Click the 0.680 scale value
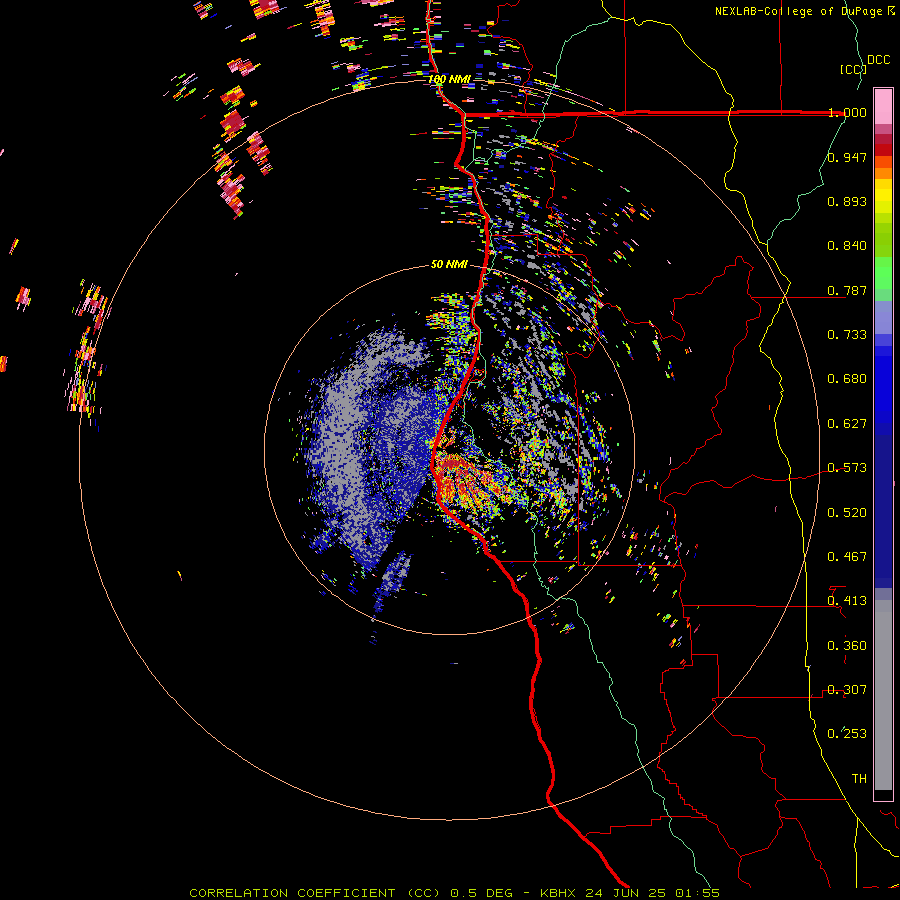Screen dimensions: 900x900 [x=847, y=379]
